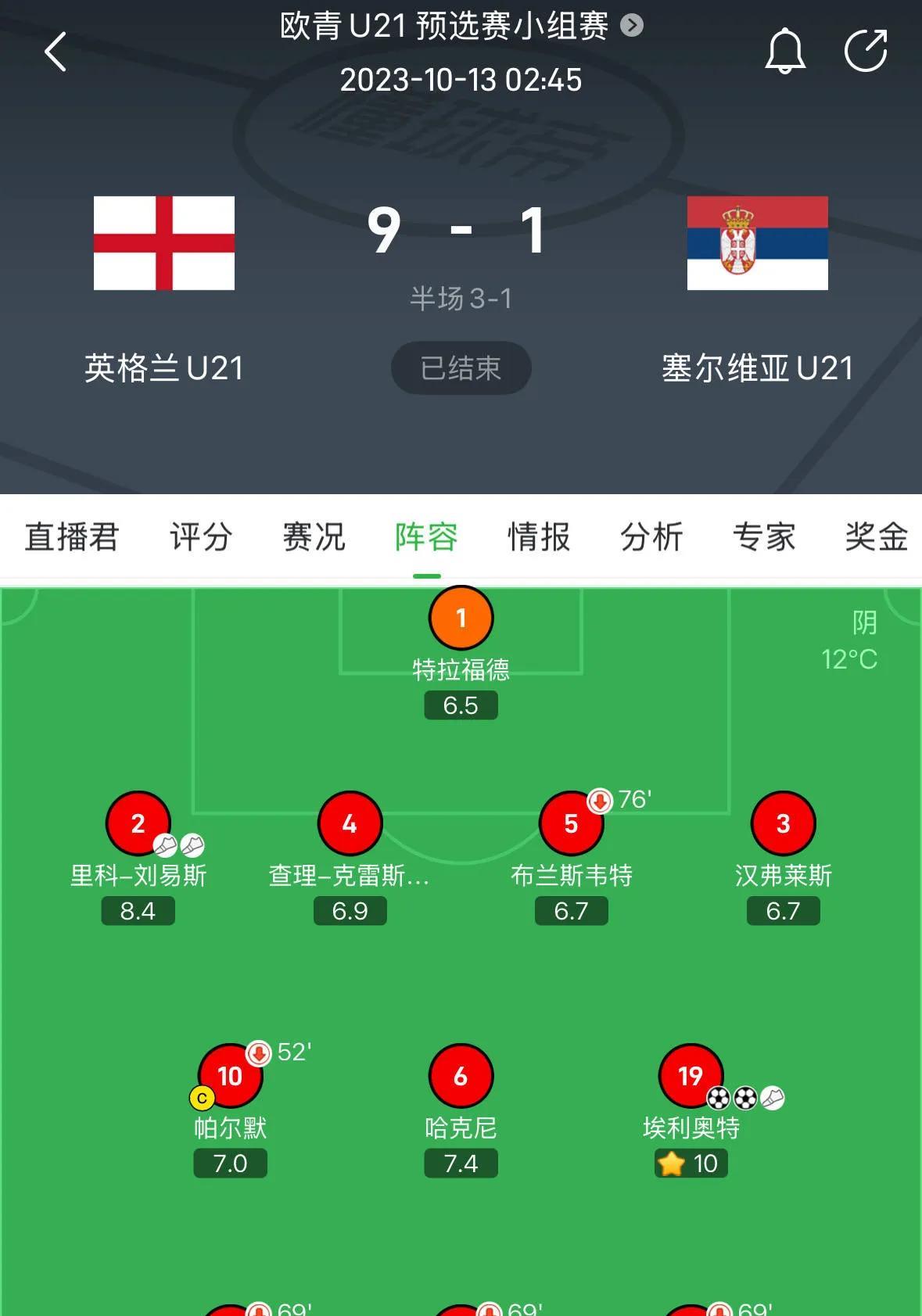Tap the share icon
The image size is (922, 1316).
point(866,51)
